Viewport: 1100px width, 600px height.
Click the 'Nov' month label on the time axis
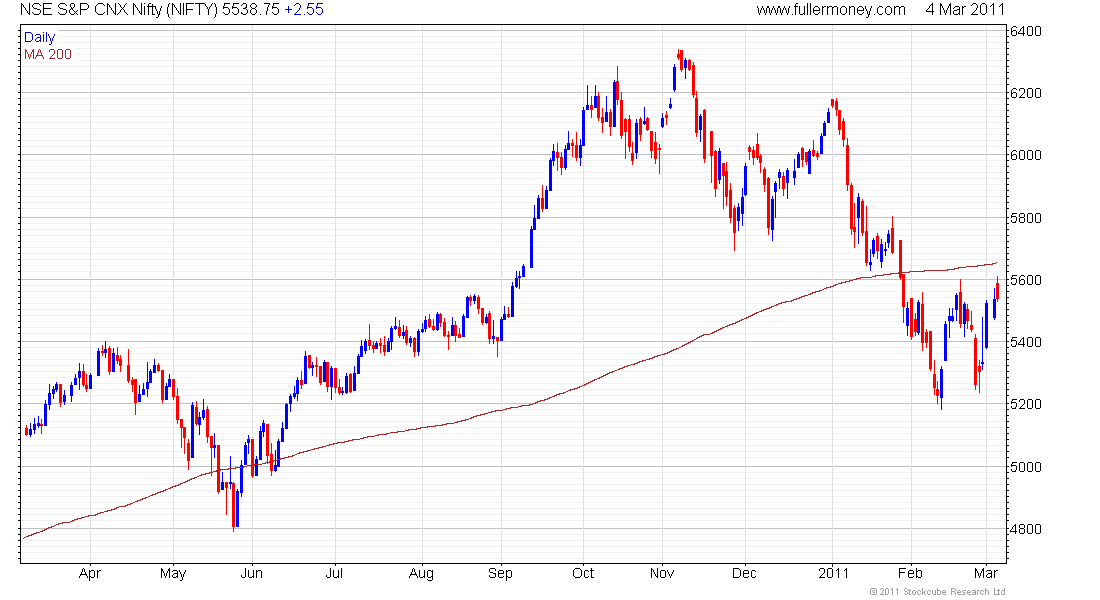tap(662, 574)
